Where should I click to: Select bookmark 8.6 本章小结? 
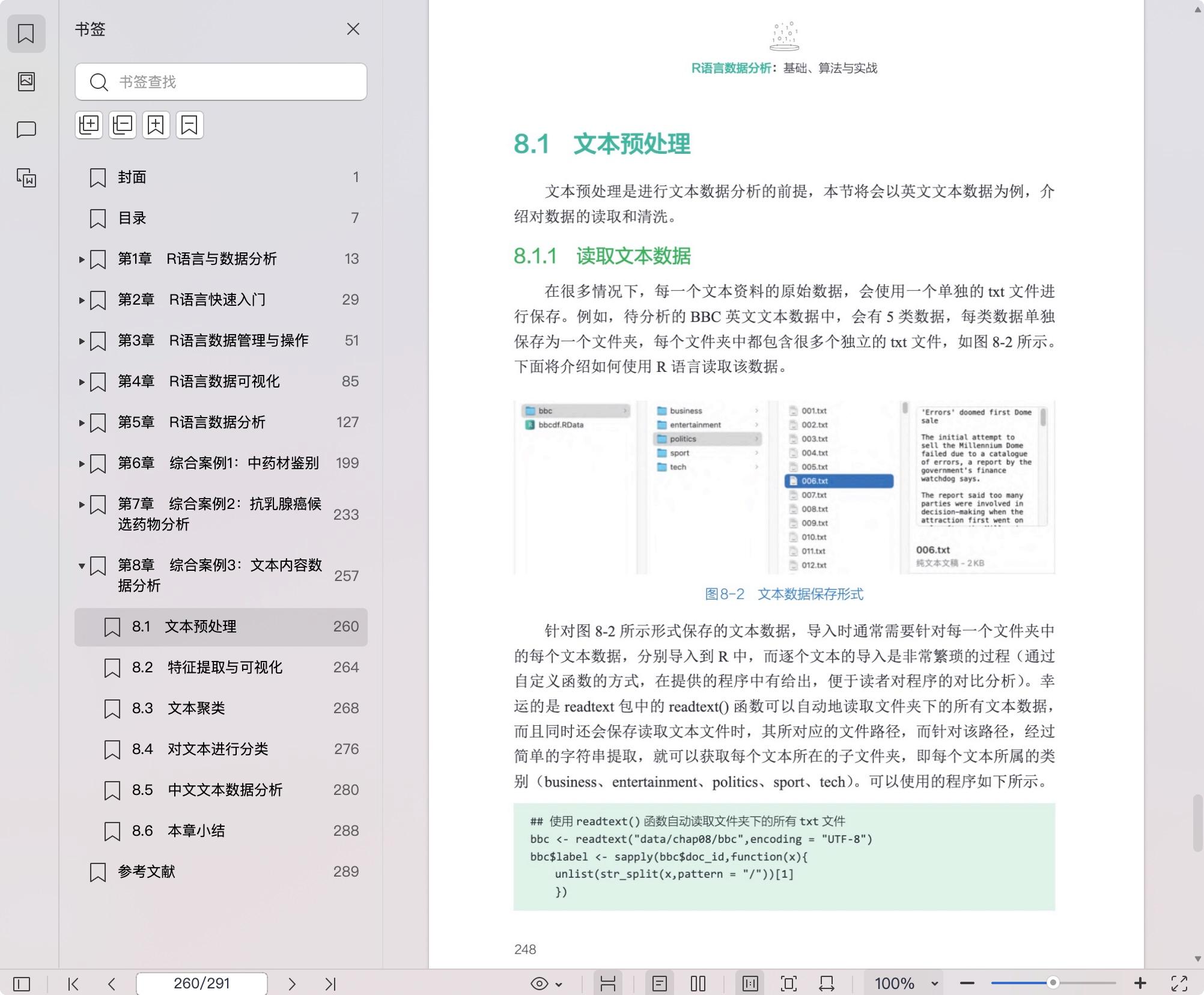221,831
